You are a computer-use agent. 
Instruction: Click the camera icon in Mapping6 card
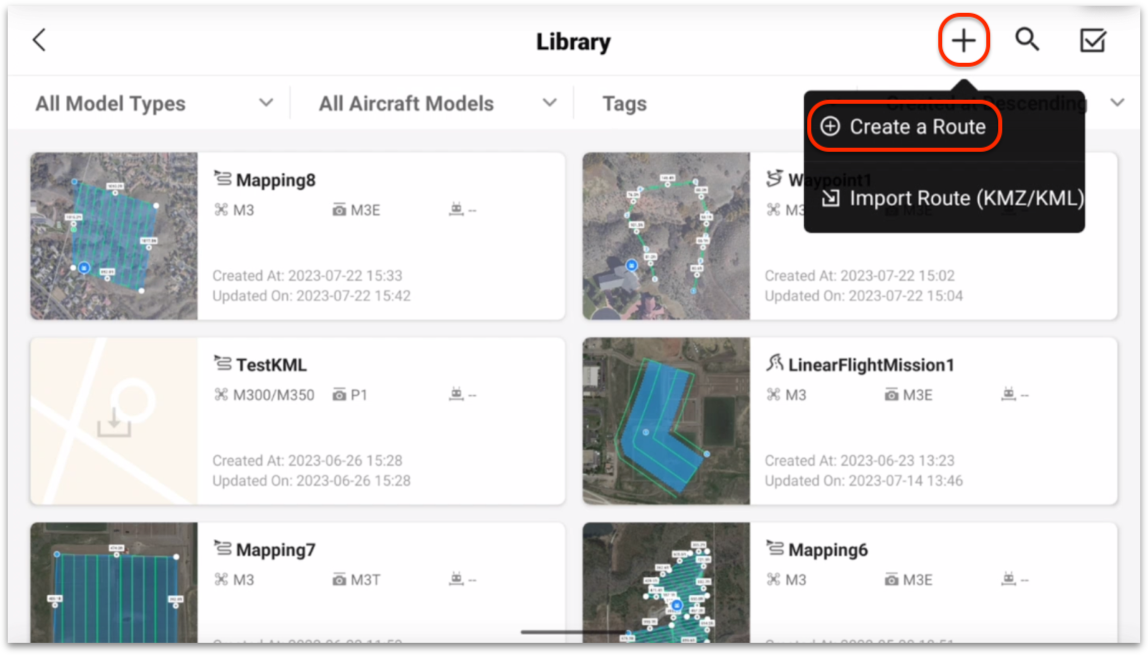(891, 580)
